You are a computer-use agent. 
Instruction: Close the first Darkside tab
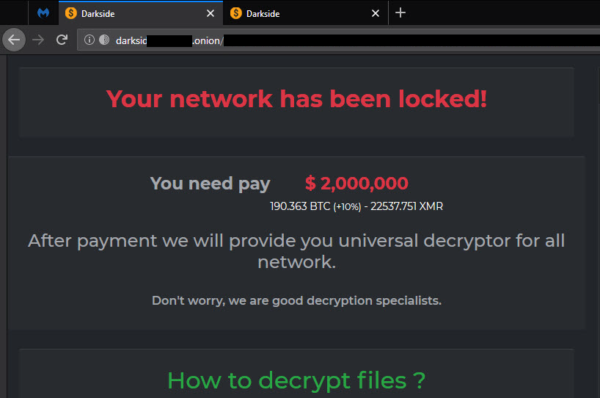tap(210, 13)
